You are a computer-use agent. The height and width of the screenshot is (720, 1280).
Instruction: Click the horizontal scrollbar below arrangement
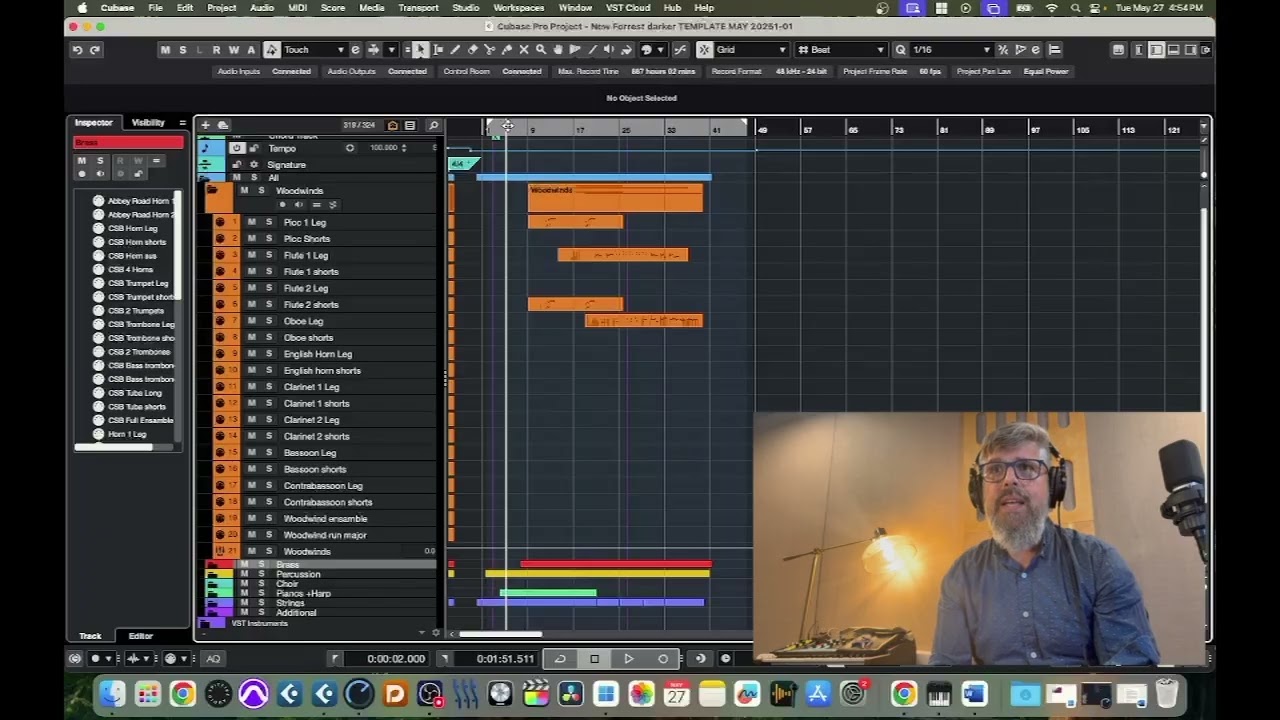click(x=500, y=633)
